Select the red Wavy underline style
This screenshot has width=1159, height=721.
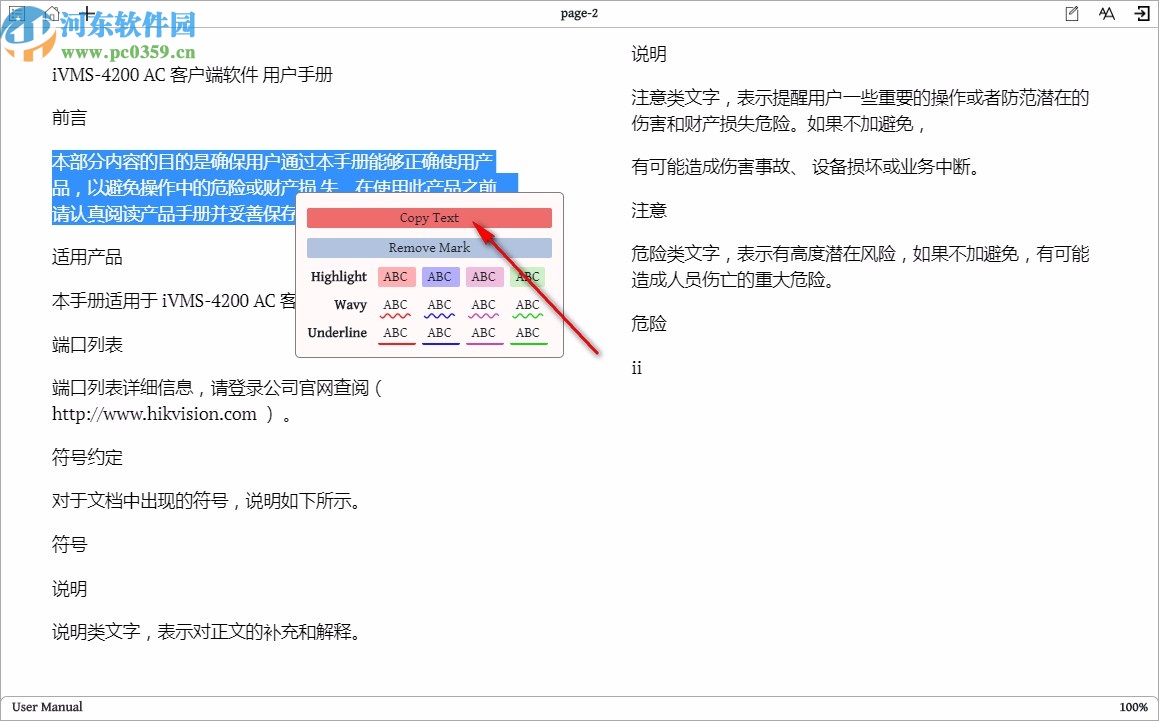point(396,308)
